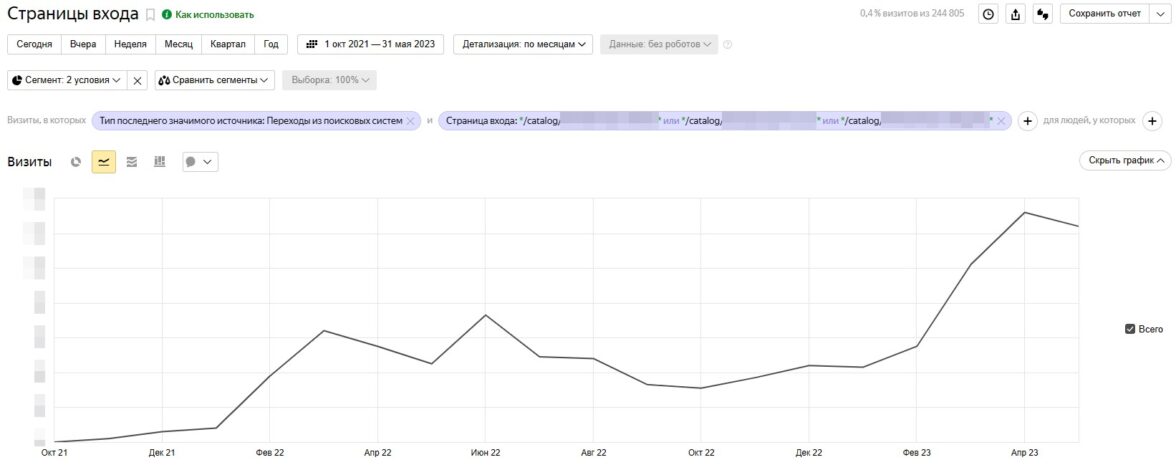The width and height of the screenshot is (1176, 470).
Task: Open the date range picker 1 окт 2021 — 31 мая 2023
Action: [370, 44]
